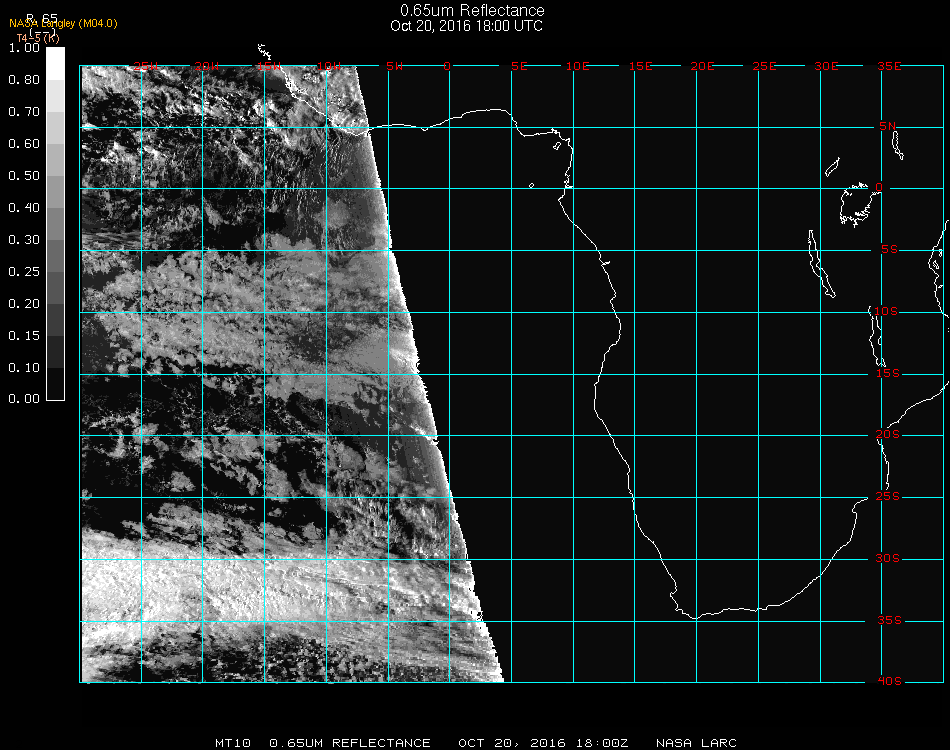The image size is (950, 750).
Task: Select the 5S latitude label
Action: [889, 250]
